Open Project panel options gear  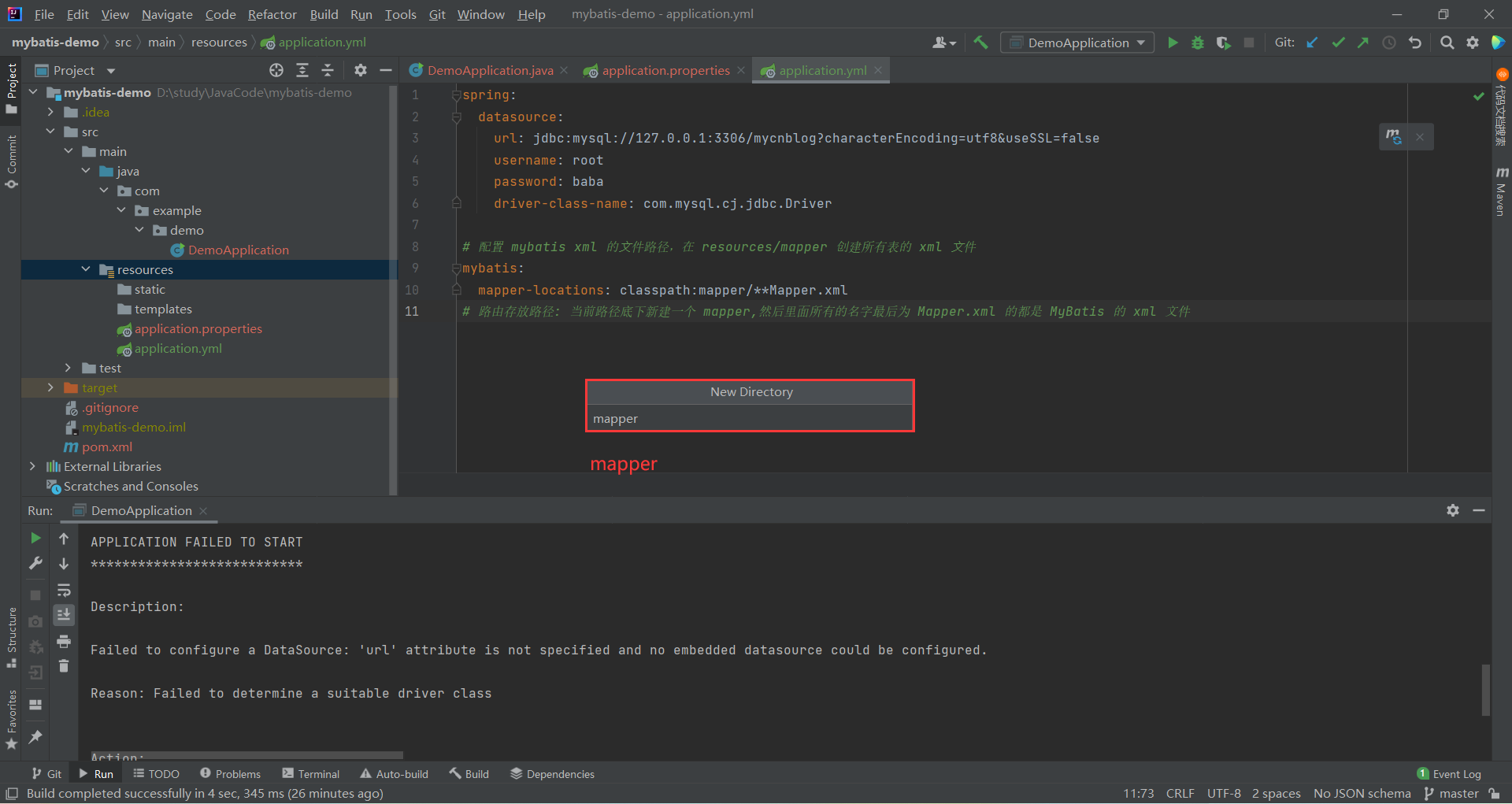pyautogui.click(x=361, y=70)
